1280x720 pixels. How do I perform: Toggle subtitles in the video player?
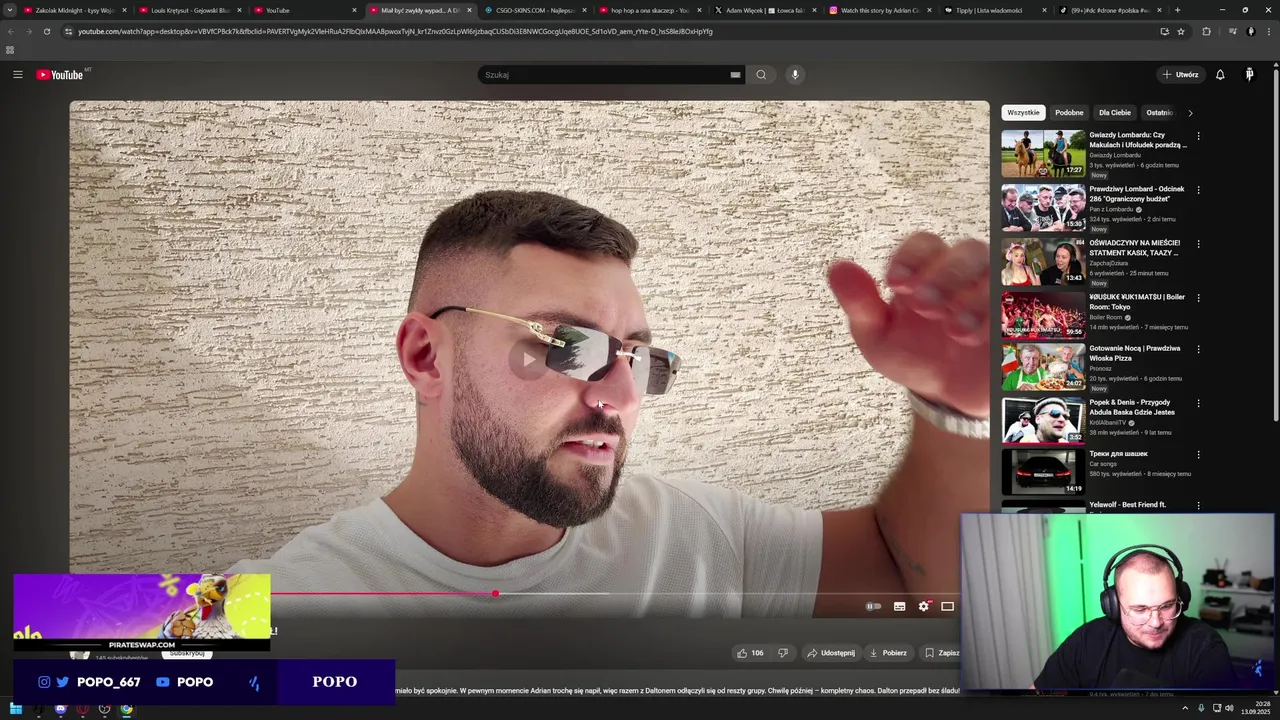pyautogui.click(x=899, y=606)
